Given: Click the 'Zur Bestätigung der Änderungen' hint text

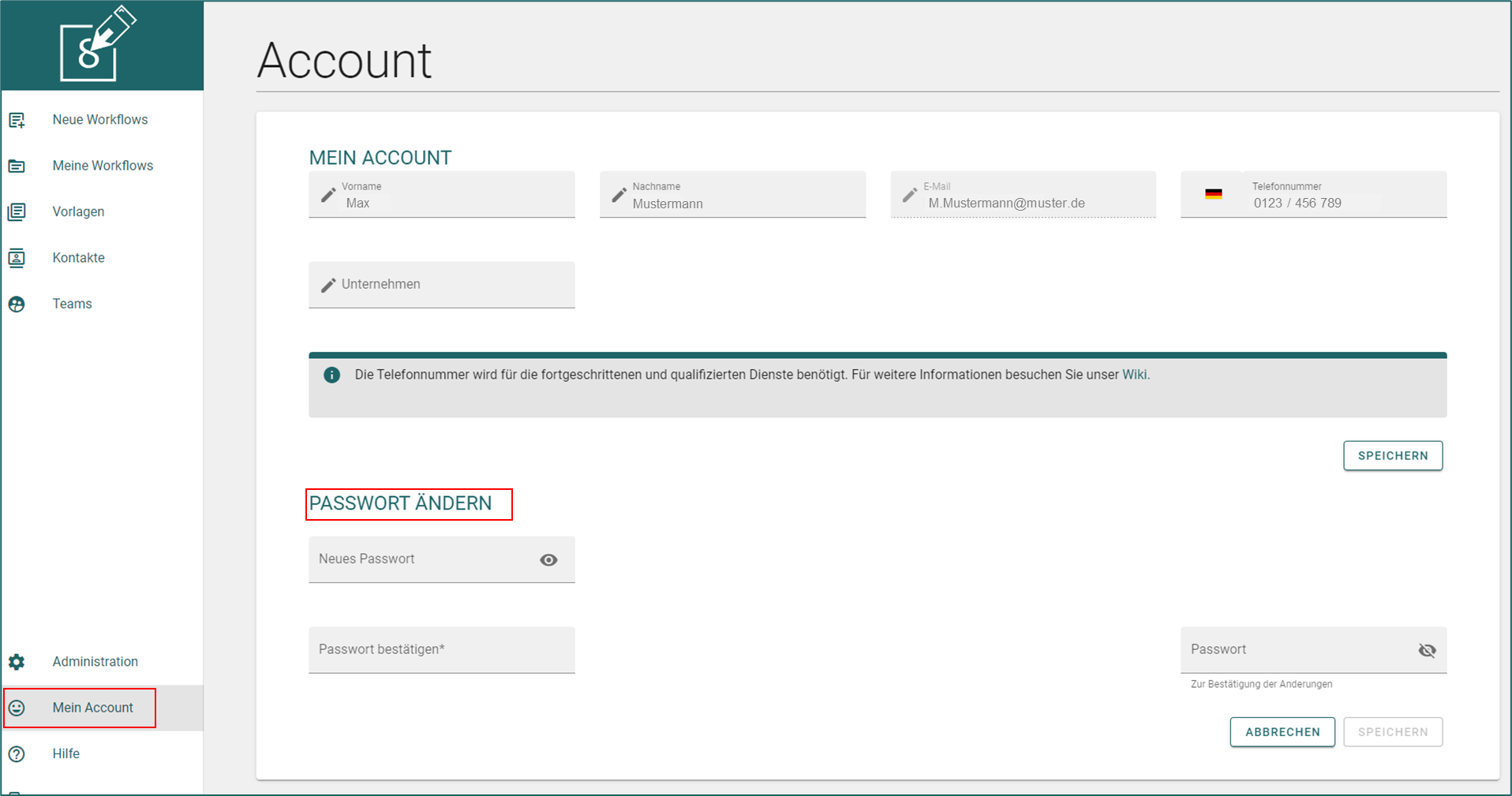Looking at the screenshot, I should point(1261,684).
